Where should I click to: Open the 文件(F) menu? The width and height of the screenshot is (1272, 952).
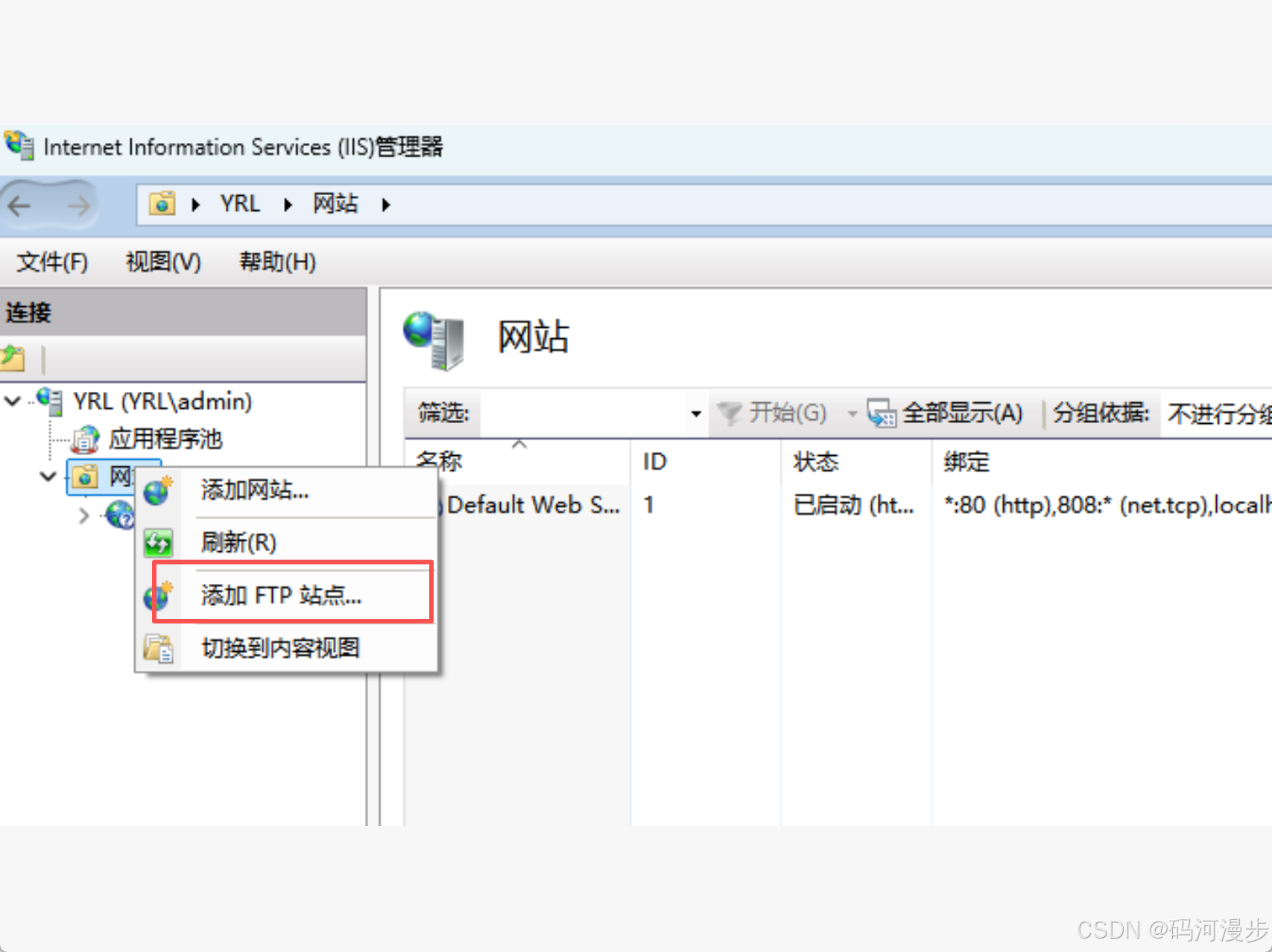[x=52, y=261]
